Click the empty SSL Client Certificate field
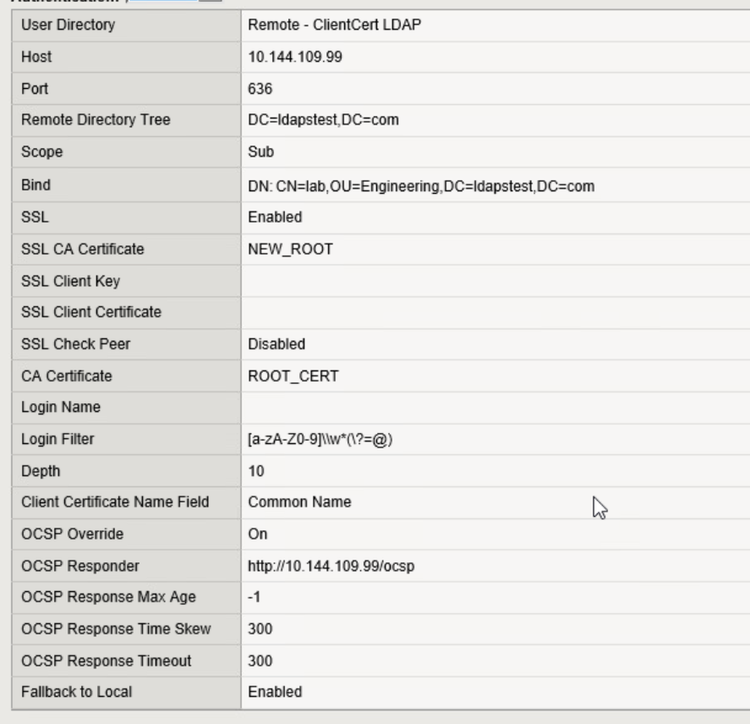Screen dimensions: 750x724 click(x=495, y=312)
